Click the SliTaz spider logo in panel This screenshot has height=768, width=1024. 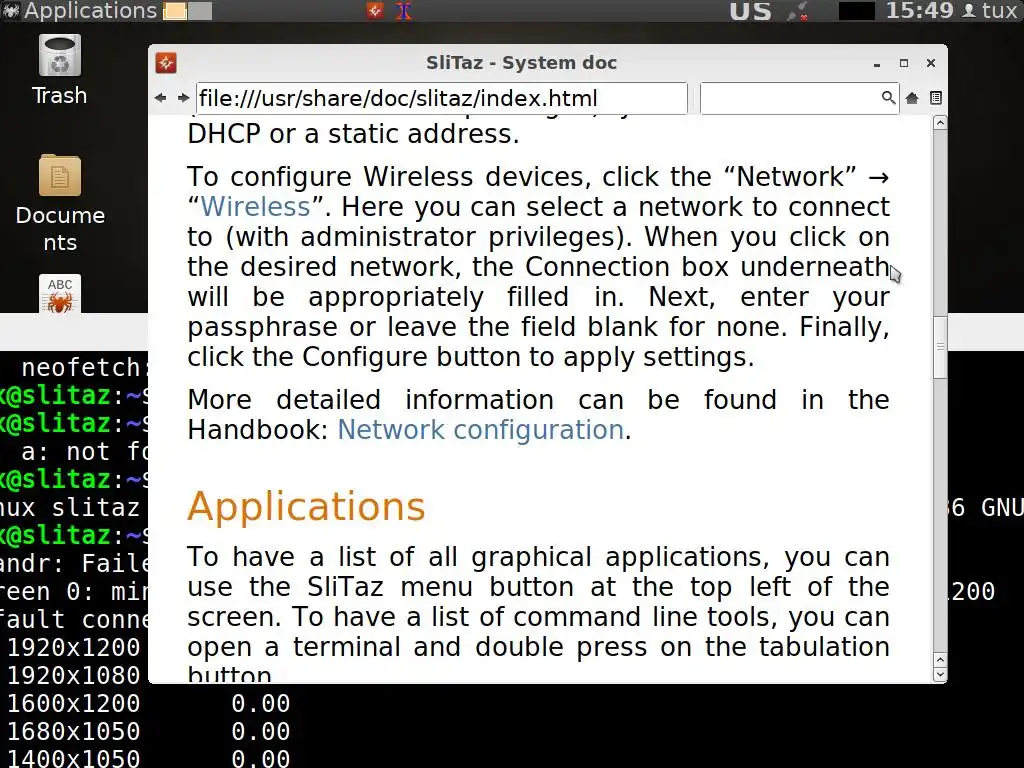(x=11, y=10)
